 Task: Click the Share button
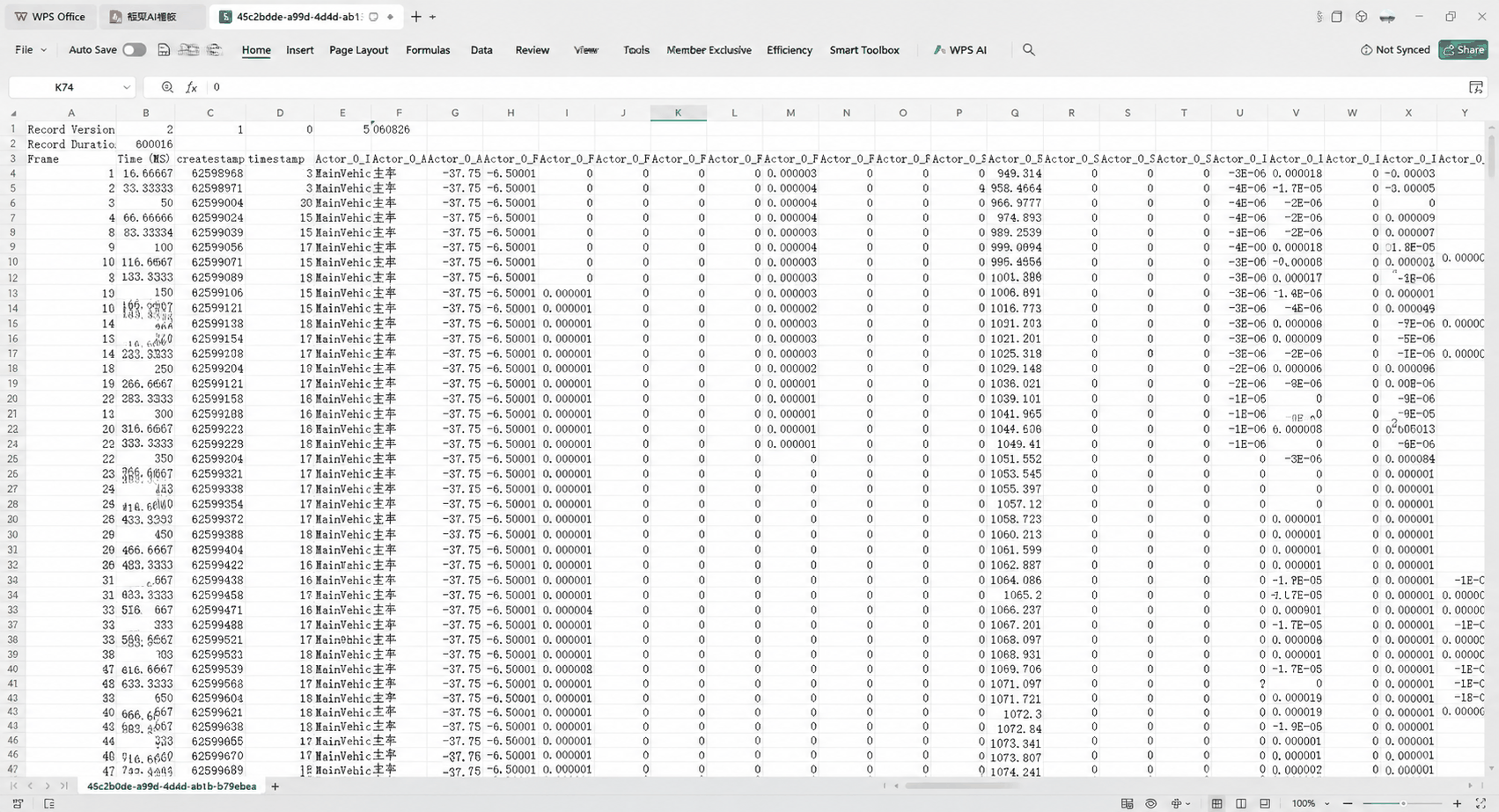click(1463, 50)
